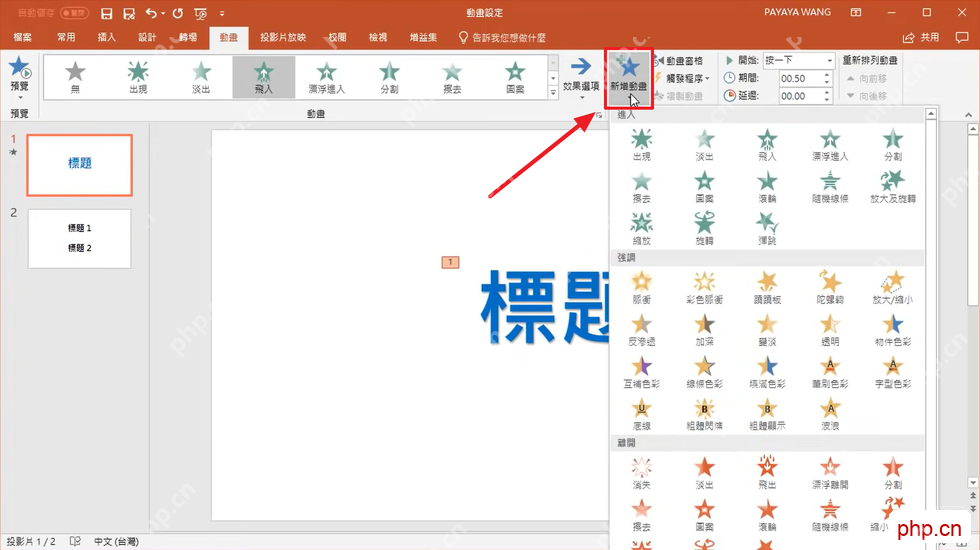Choose 加深 emphasis effect

704,330
